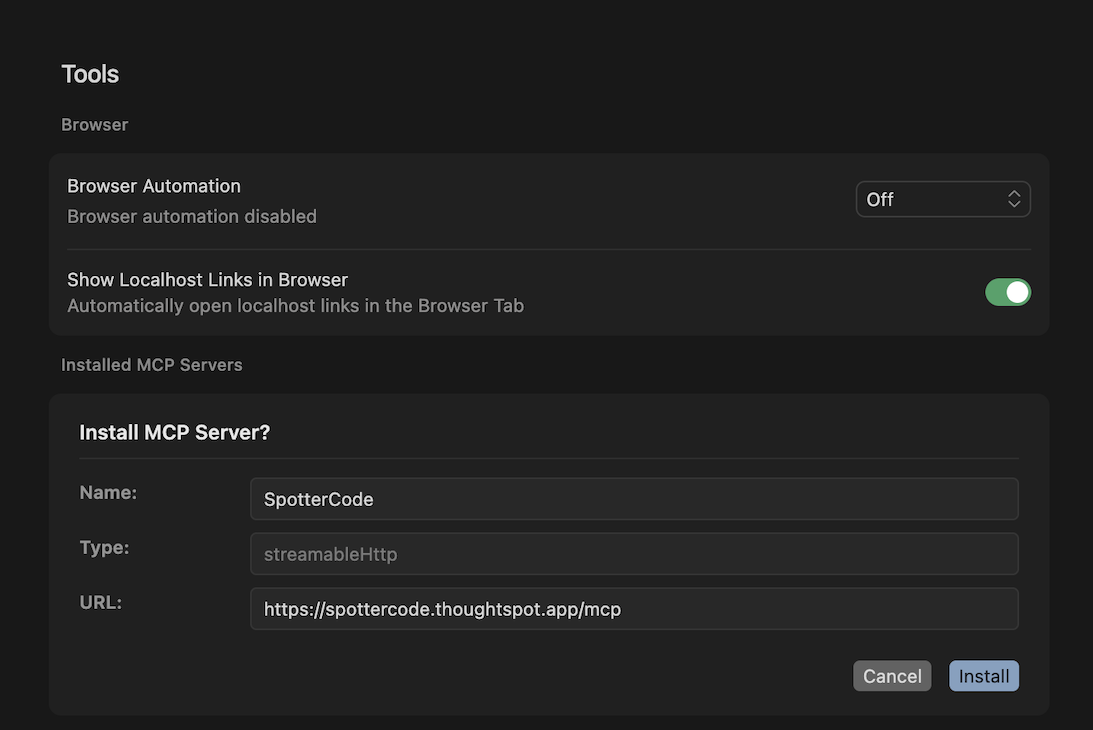Image resolution: width=1093 pixels, height=730 pixels.
Task: Disable Show Localhost Links in Browser
Action: 1008,291
